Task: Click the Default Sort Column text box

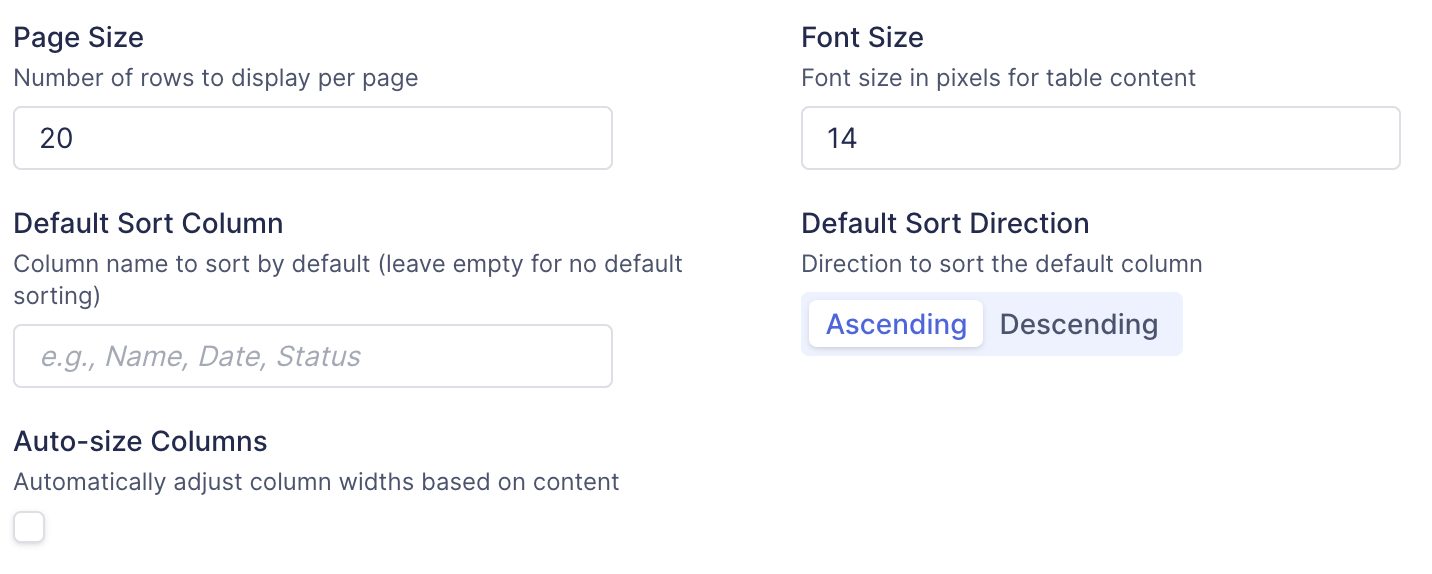Action: click(312, 356)
